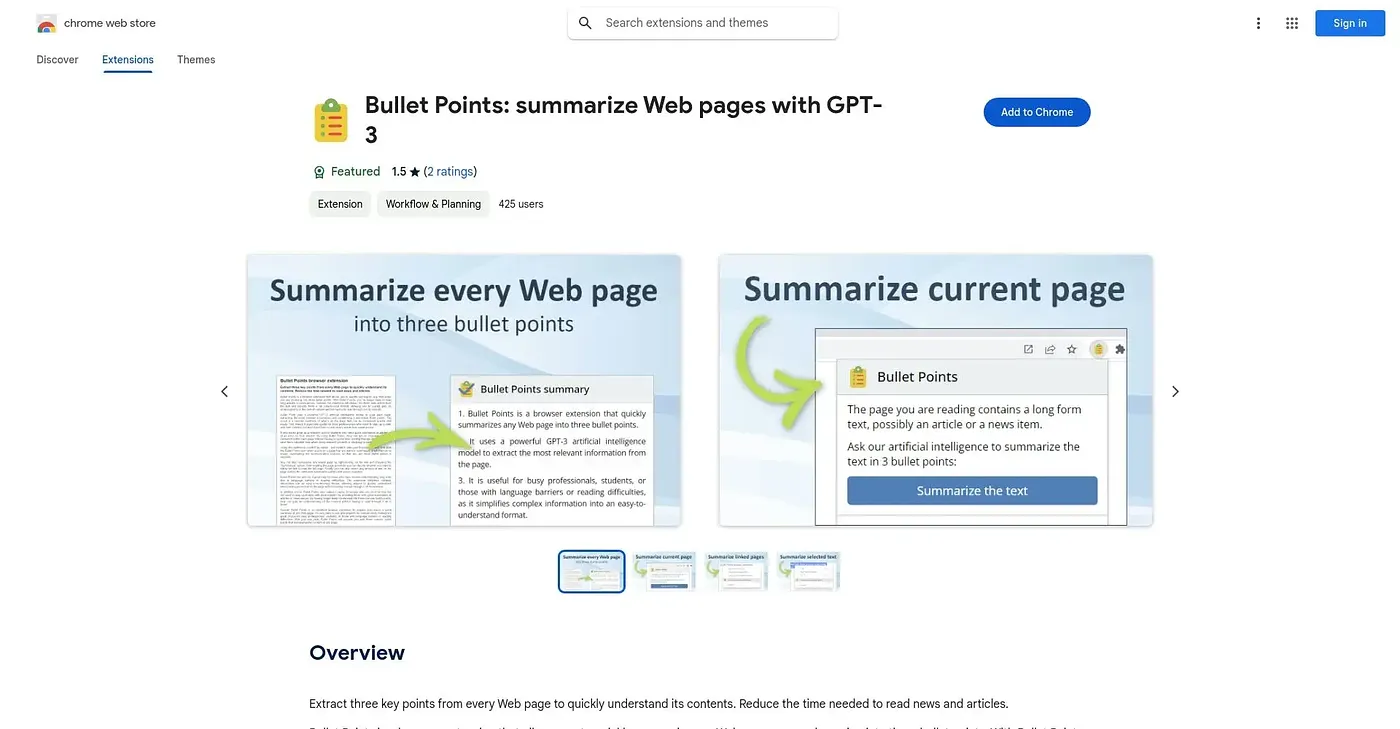1400x729 pixels.
Task: Click the Chrome Web Store rainbow logo
Action: coord(46,23)
